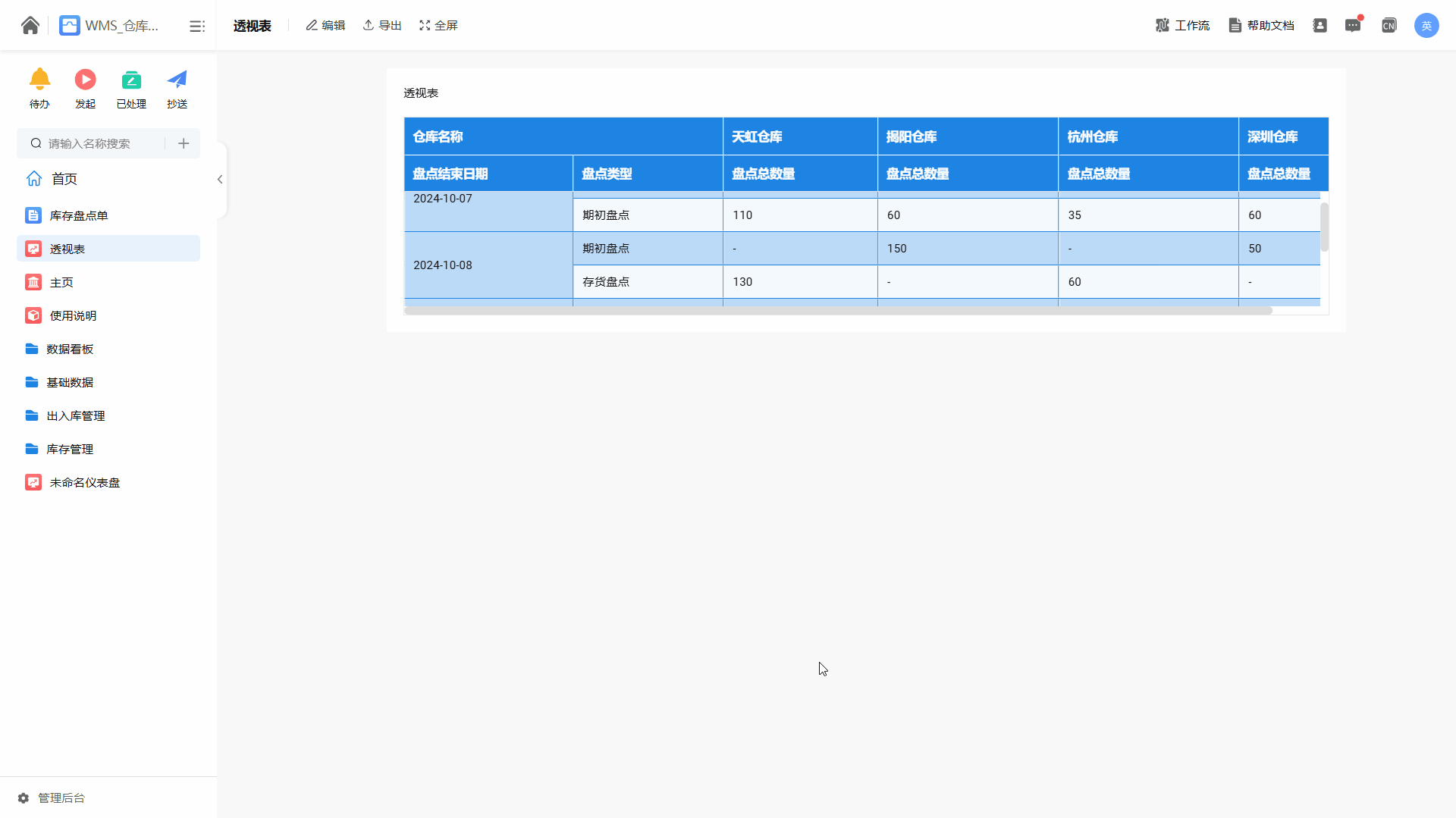Enter 全屏 fullscreen mode

tap(438, 26)
